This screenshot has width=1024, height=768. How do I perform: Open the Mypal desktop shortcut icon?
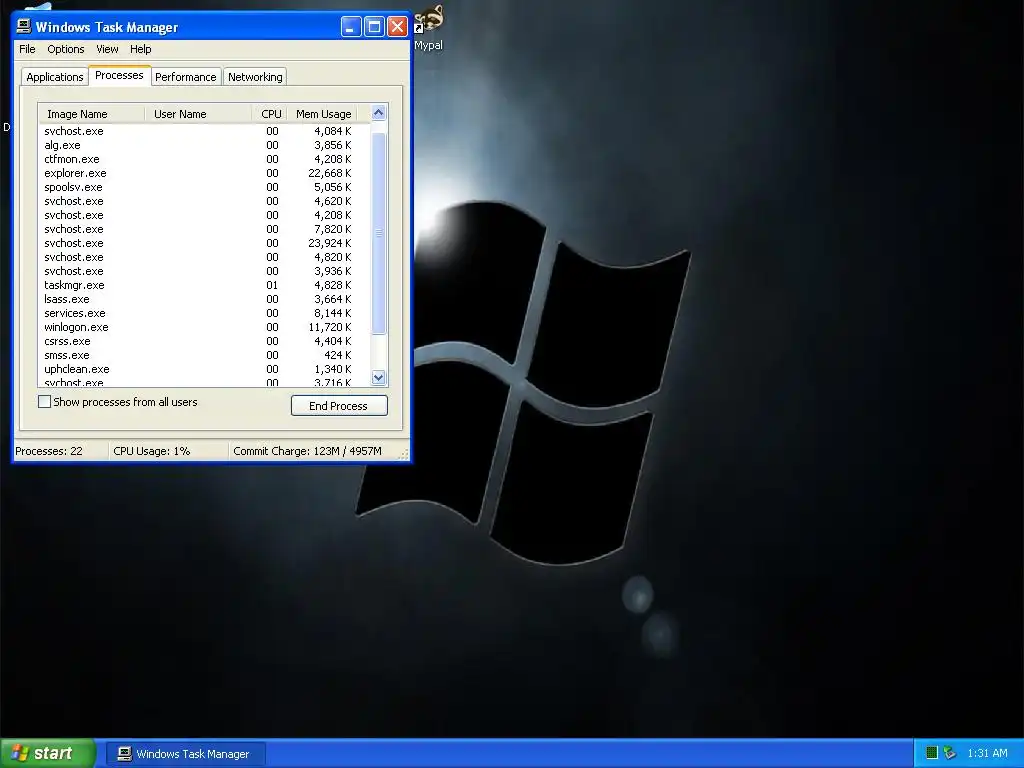(428, 26)
